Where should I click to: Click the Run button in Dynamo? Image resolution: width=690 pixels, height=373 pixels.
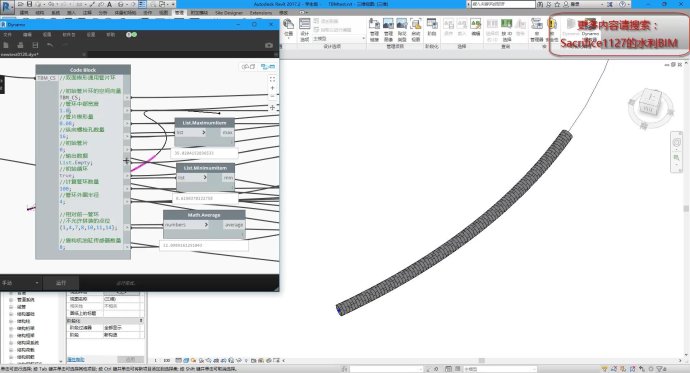pos(61,283)
